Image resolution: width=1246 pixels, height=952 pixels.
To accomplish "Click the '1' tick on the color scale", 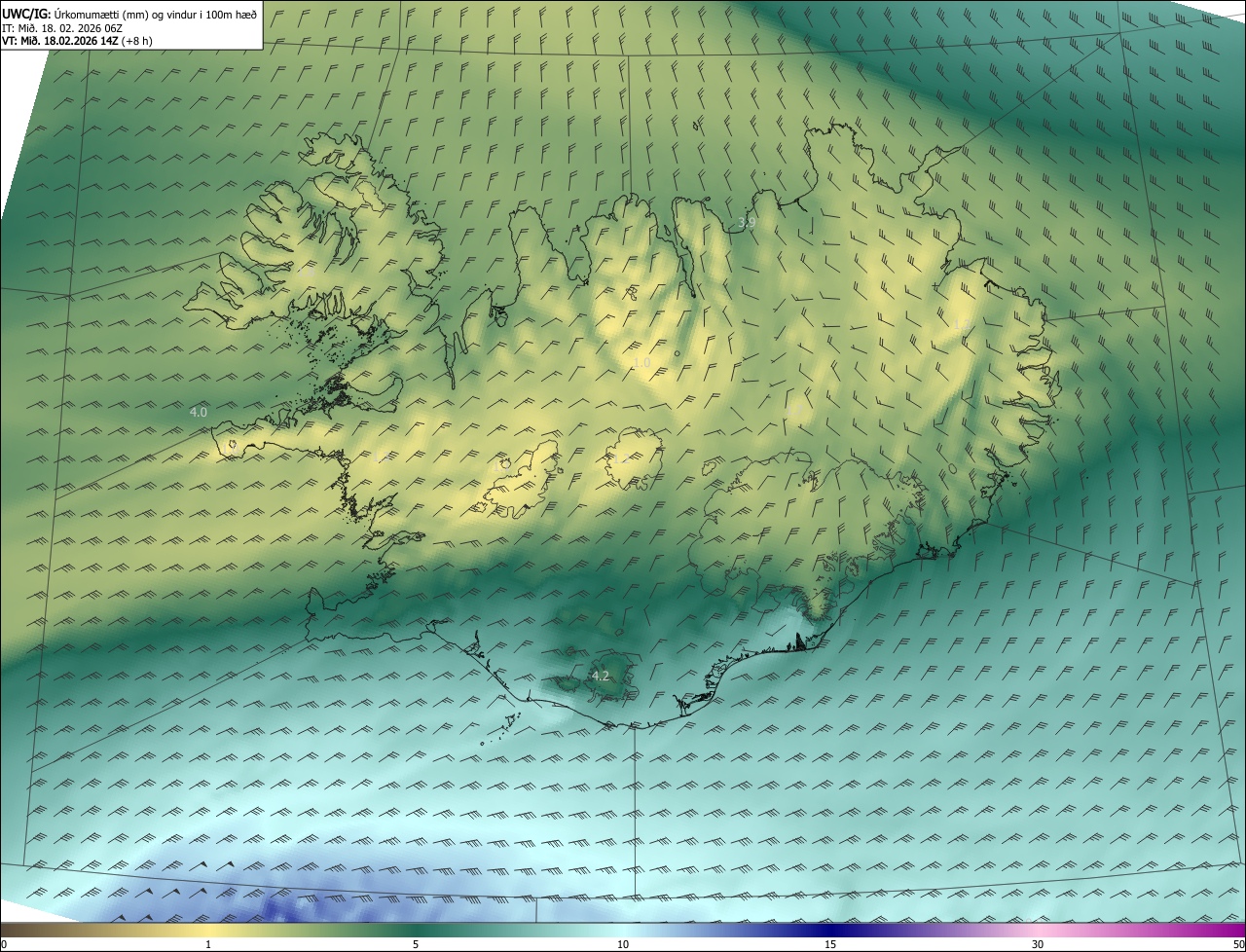I will (x=208, y=944).
